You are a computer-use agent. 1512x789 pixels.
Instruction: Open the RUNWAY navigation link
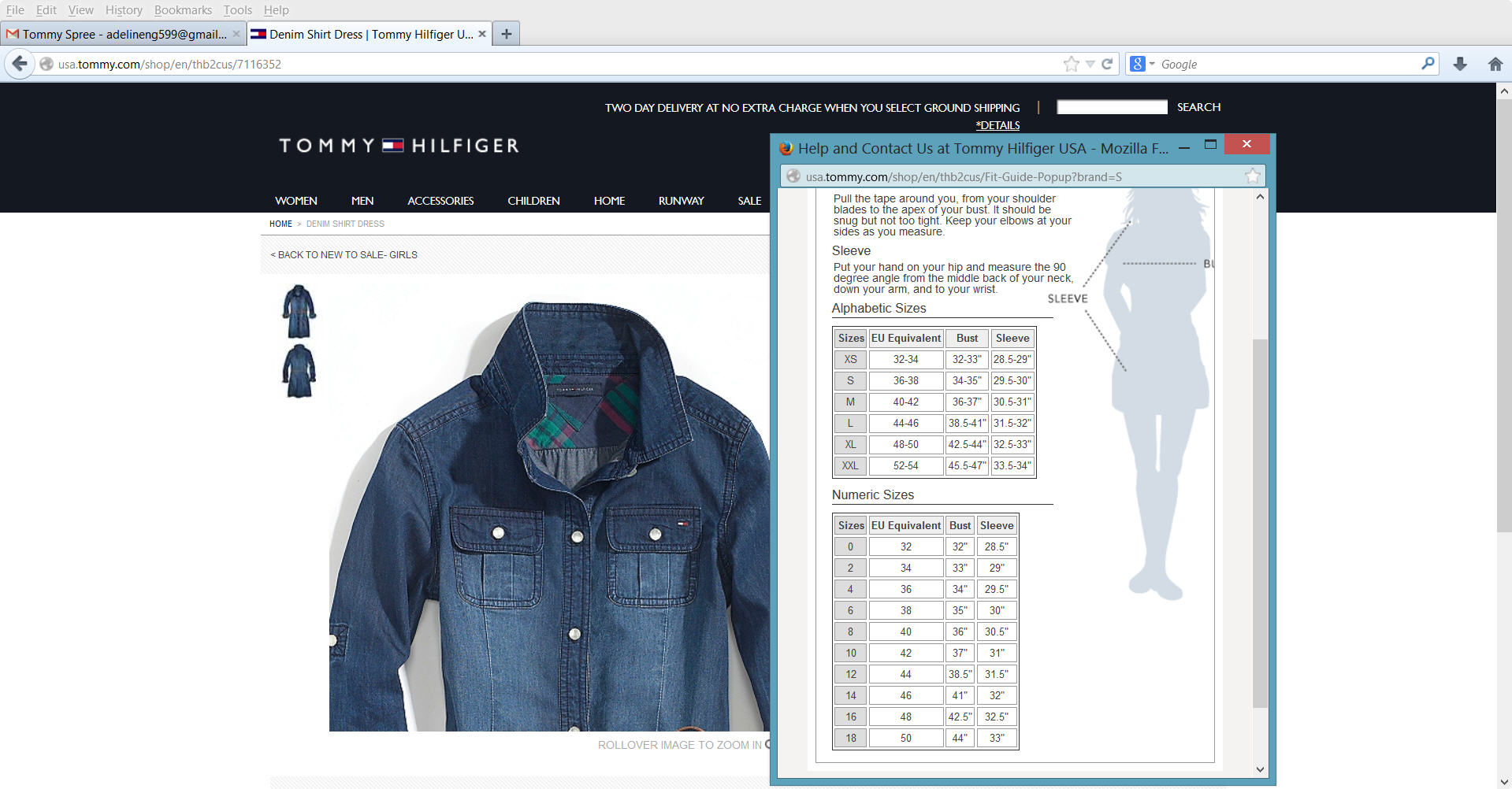click(681, 201)
